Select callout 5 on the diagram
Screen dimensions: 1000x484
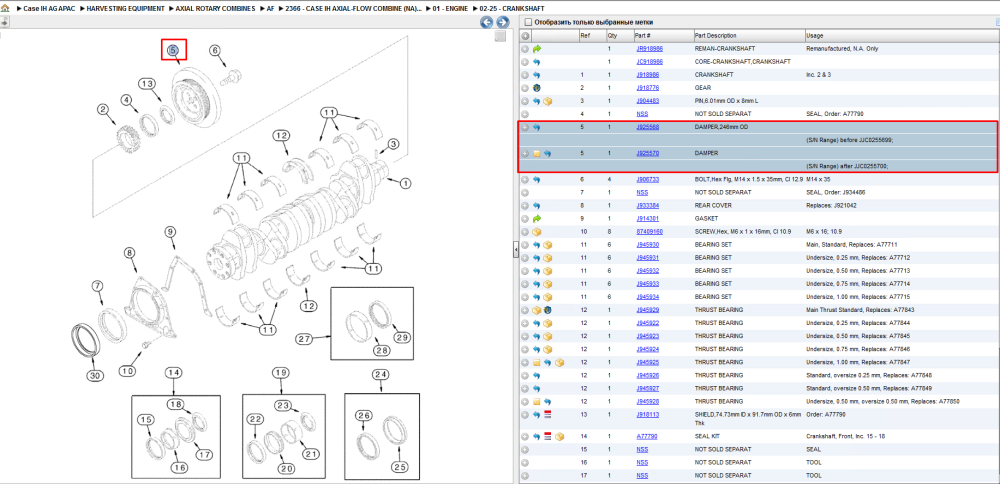click(173, 50)
